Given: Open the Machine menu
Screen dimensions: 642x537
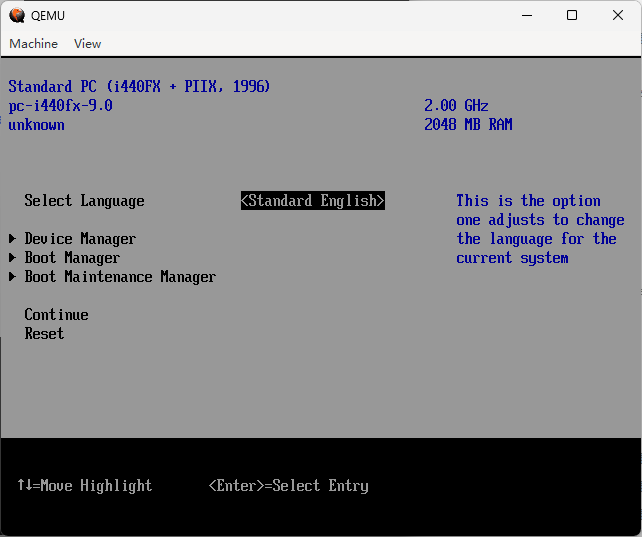Looking at the screenshot, I should click(x=34, y=44).
